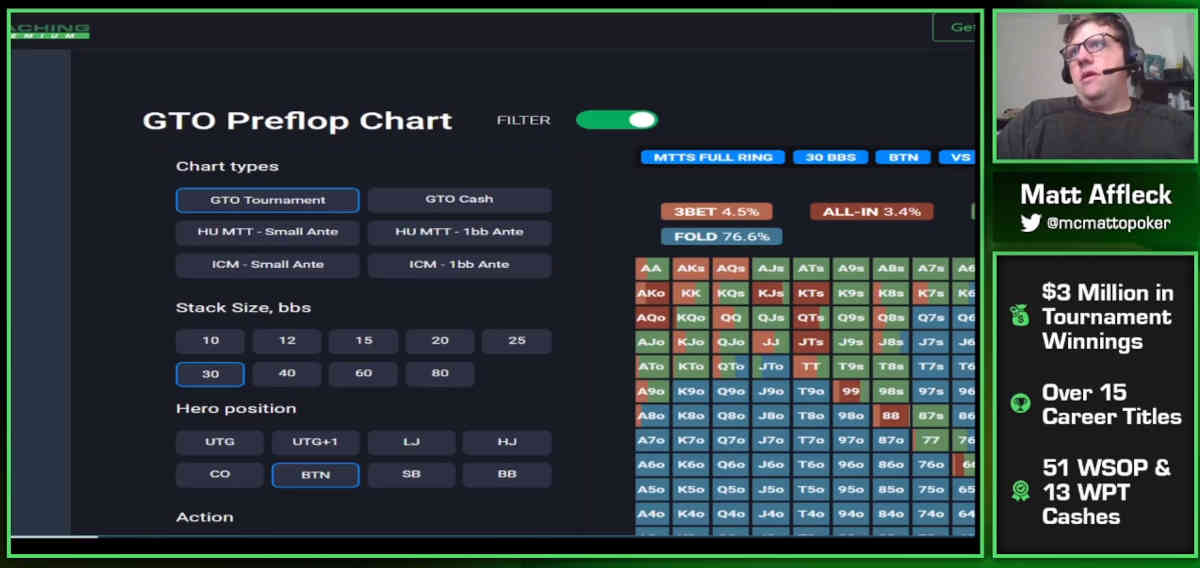Screen dimensions: 1200x568
Task: Choose BB hero position
Action: pyautogui.click(x=507, y=474)
